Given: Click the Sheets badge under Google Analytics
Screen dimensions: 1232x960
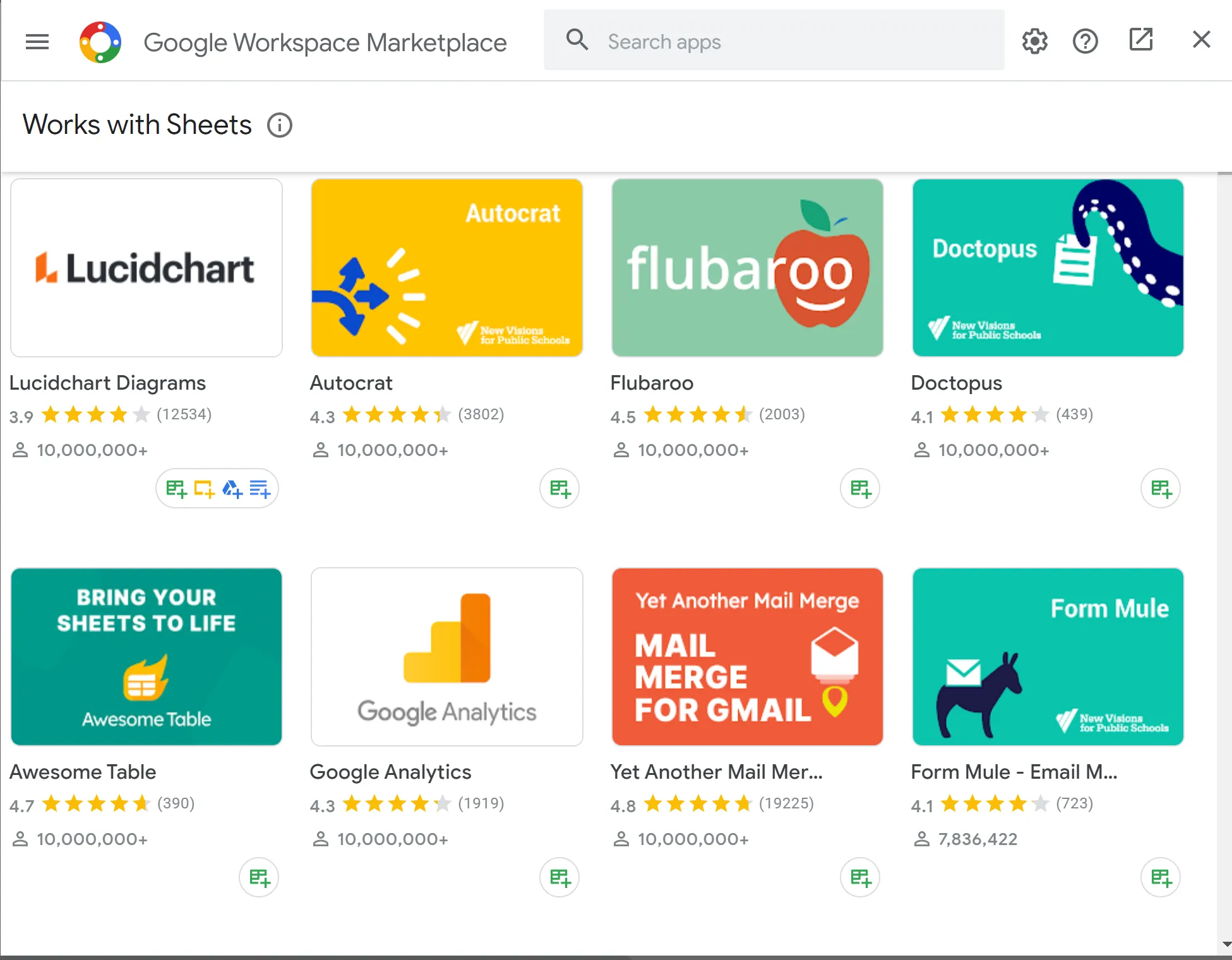Looking at the screenshot, I should point(559,877).
